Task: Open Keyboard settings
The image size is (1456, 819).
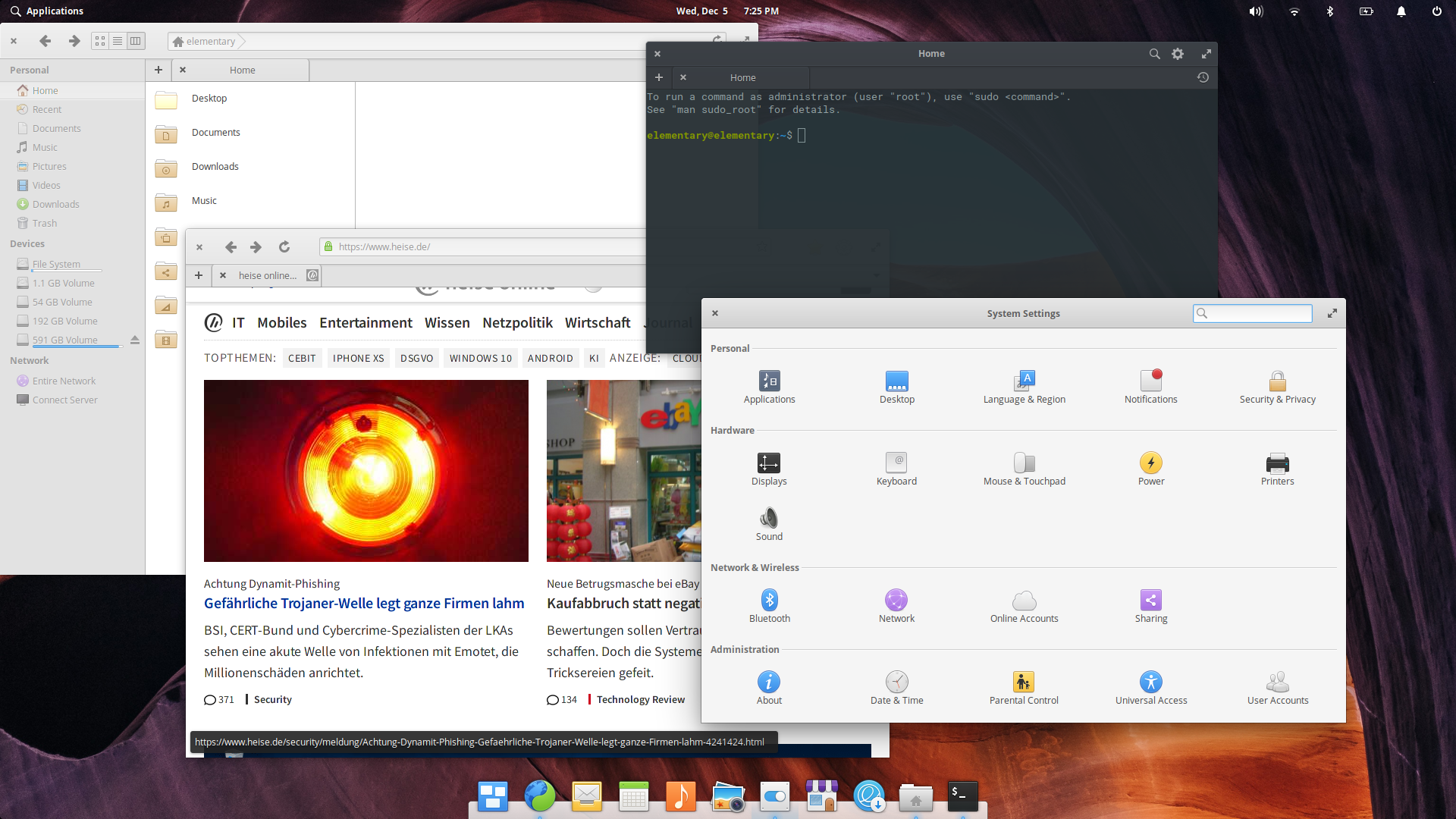Action: coord(896,469)
